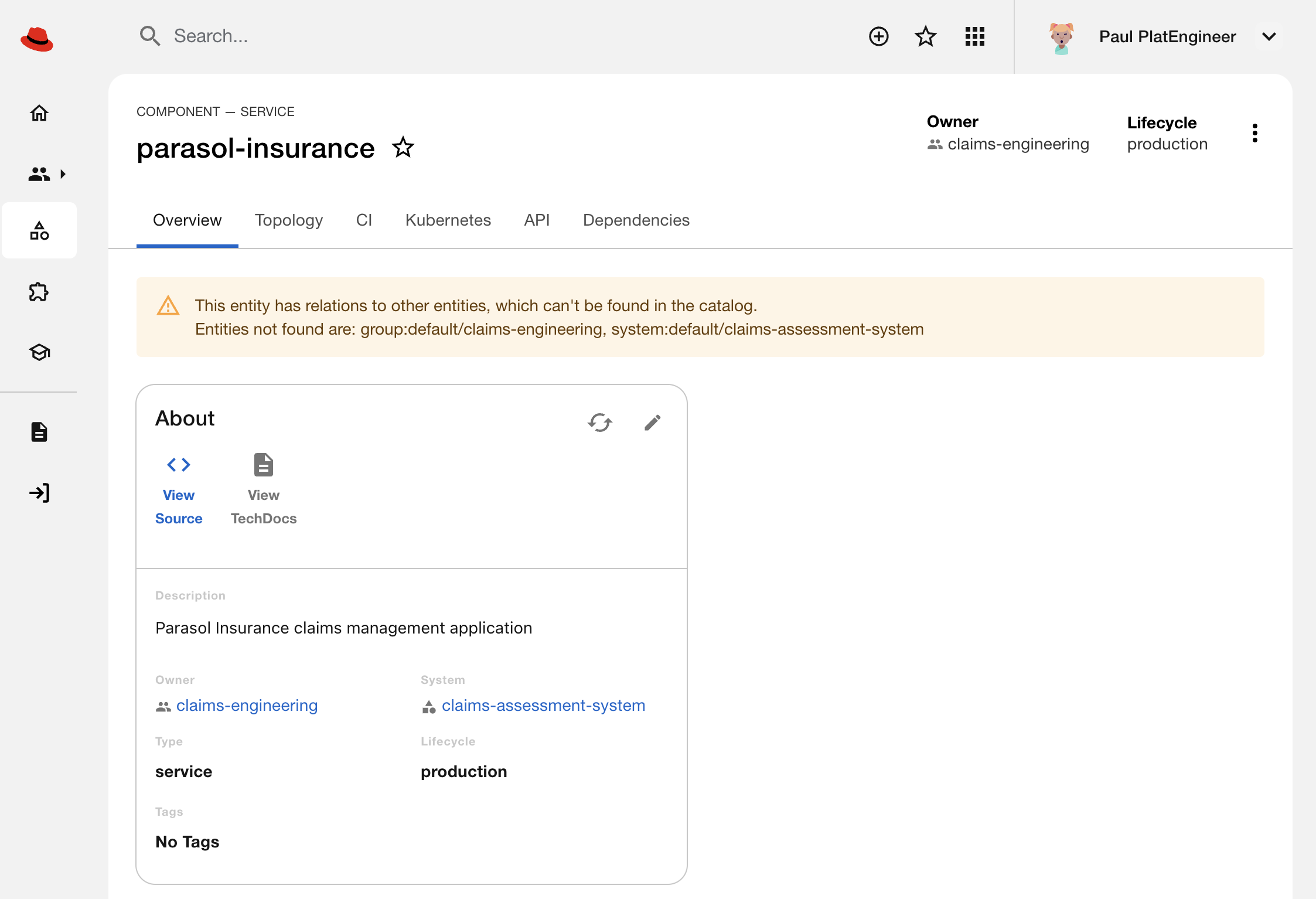
Task: Switch to the Topology tab
Action: 289,220
